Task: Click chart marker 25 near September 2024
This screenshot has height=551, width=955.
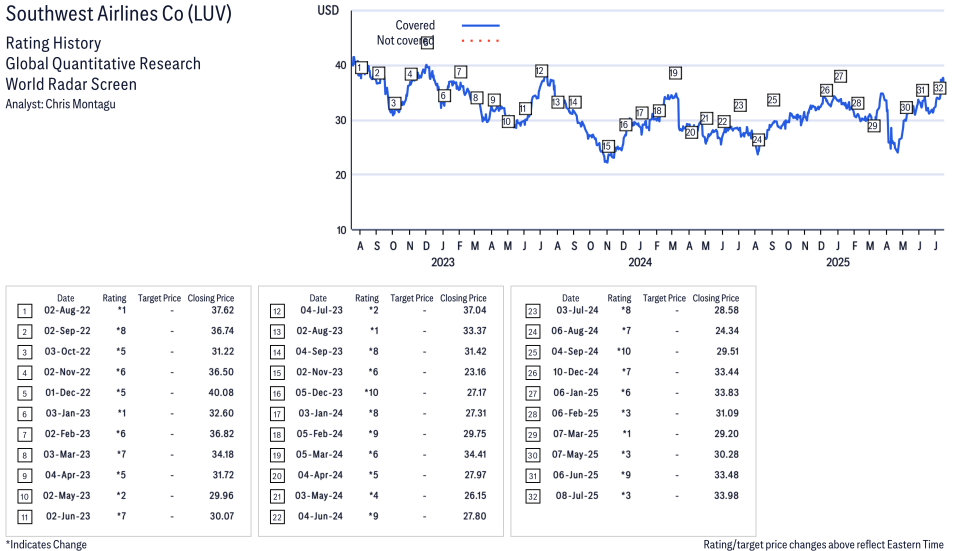Action: pyautogui.click(x=773, y=100)
